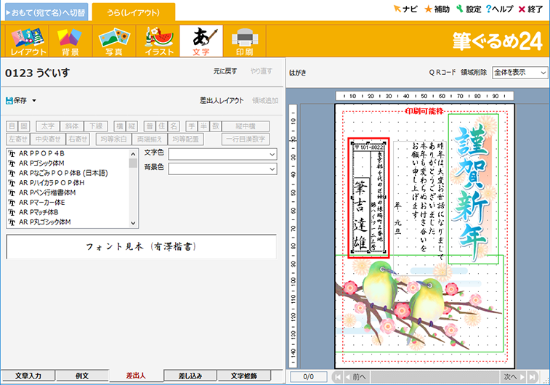550x385 pixels.
Task: Select the 背景 background icon
Action: click(x=71, y=41)
